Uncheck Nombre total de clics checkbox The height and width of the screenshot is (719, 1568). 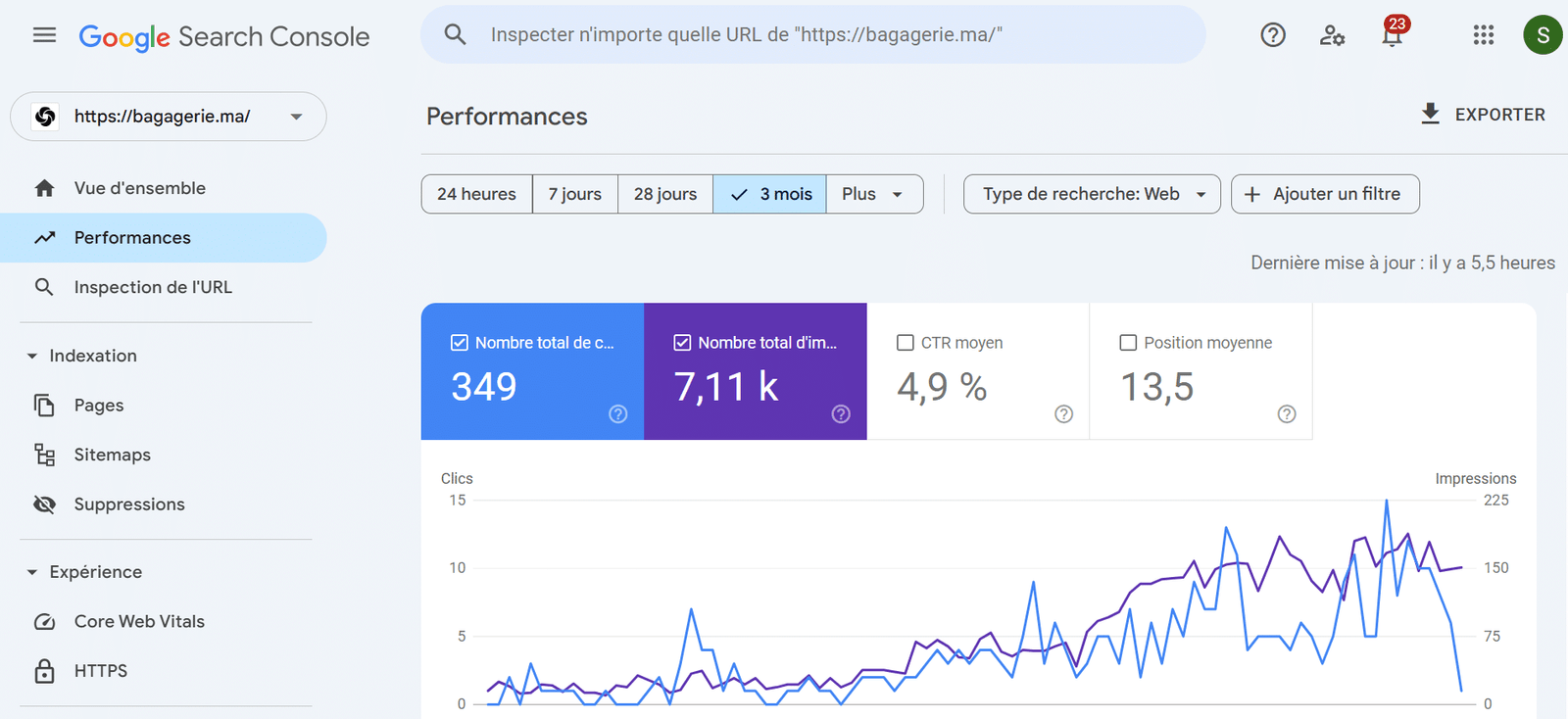pos(459,343)
